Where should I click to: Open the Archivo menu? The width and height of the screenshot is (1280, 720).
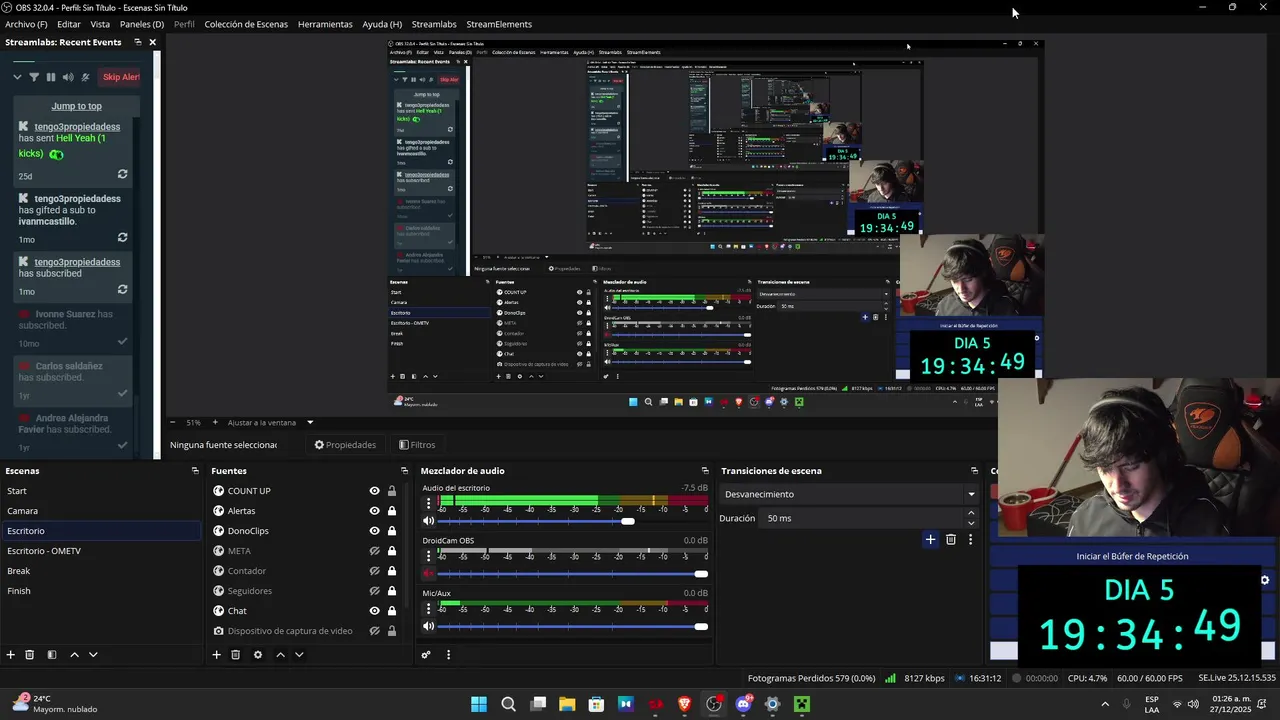click(x=26, y=24)
